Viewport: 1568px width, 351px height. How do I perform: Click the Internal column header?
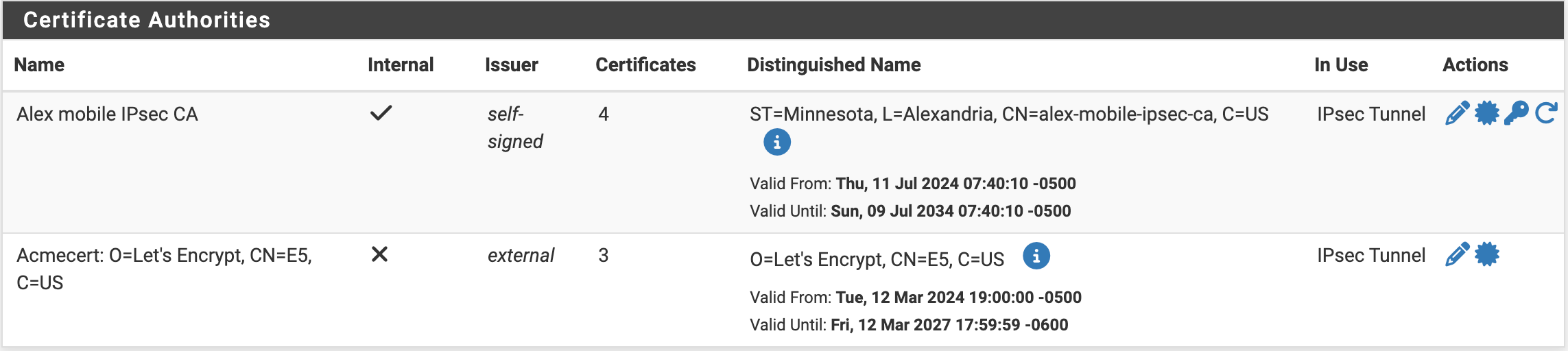(x=401, y=65)
